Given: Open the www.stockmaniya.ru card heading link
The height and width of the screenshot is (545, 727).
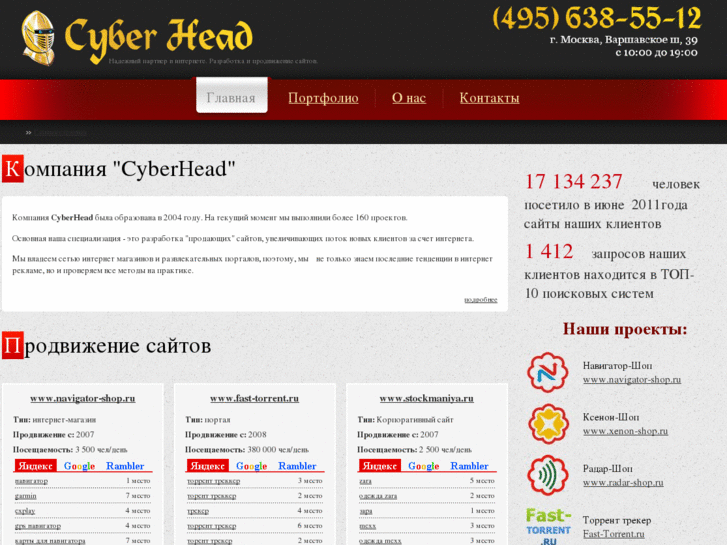Looking at the screenshot, I should click(427, 398).
